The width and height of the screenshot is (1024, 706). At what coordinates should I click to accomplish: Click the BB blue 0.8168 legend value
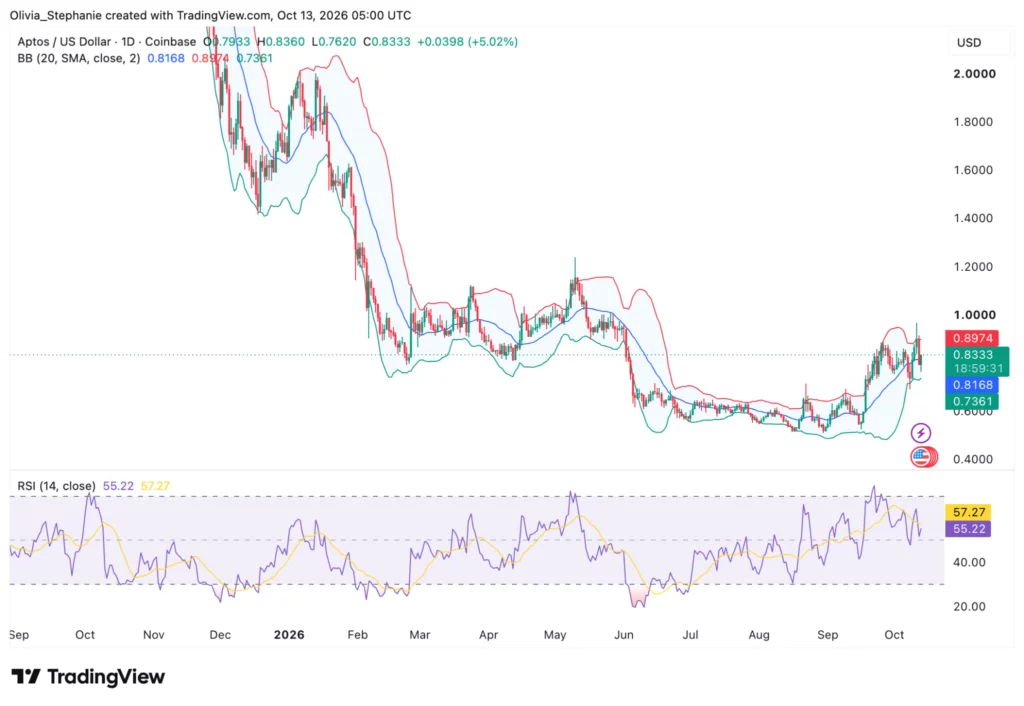pyautogui.click(x=166, y=58)
